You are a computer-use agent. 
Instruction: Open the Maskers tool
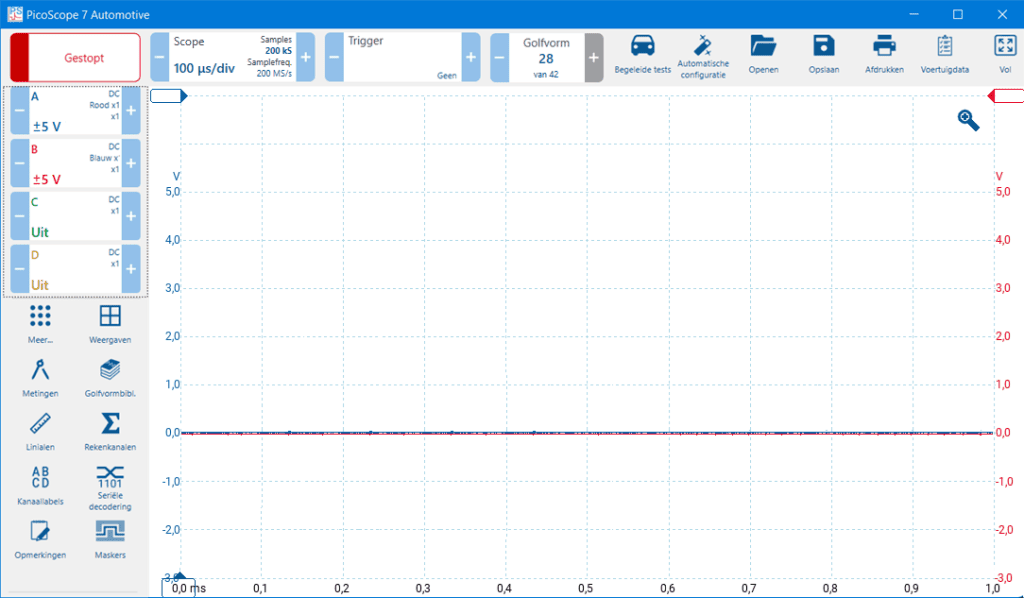coord(109,538)
